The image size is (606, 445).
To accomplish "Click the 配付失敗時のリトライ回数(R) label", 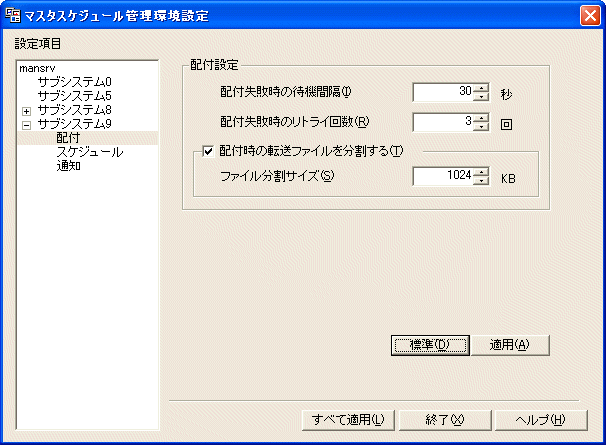I will coord(294,122).
